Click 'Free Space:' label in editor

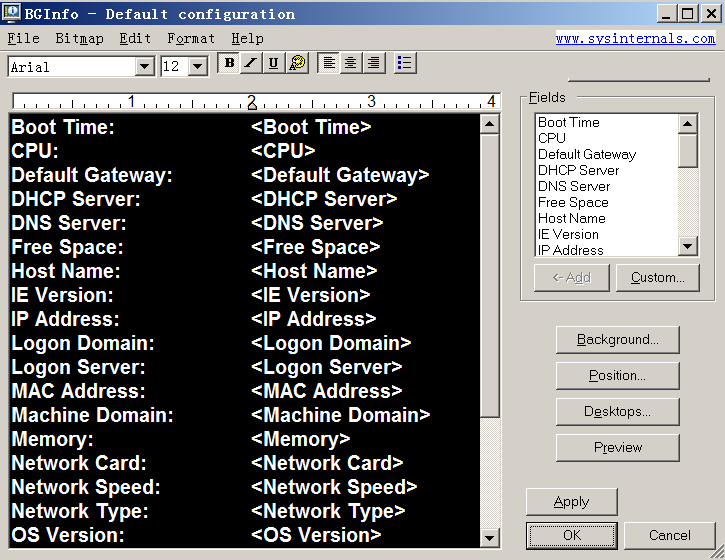point(68,247)
